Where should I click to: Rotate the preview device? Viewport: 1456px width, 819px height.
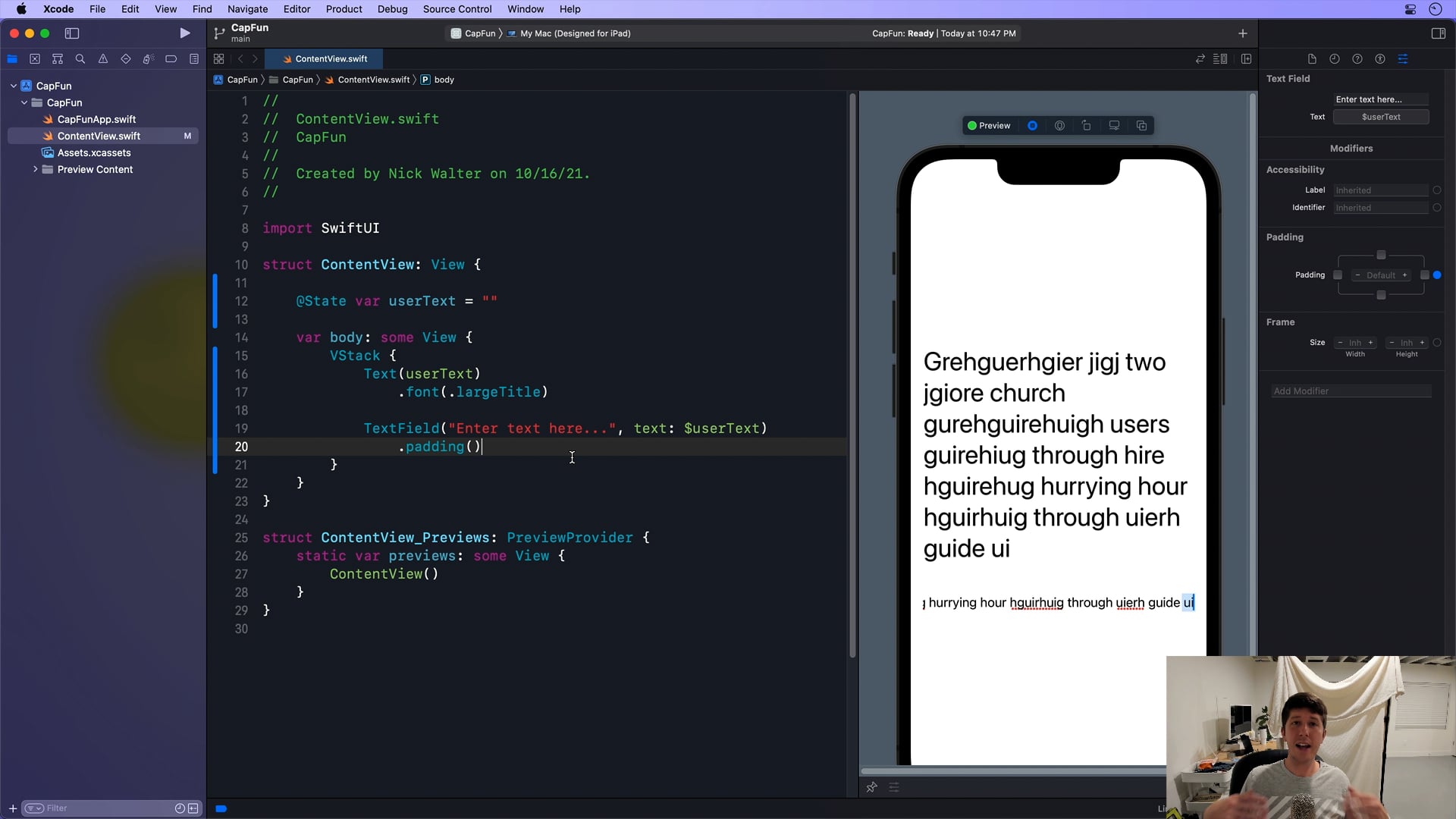pos(1087,126)
